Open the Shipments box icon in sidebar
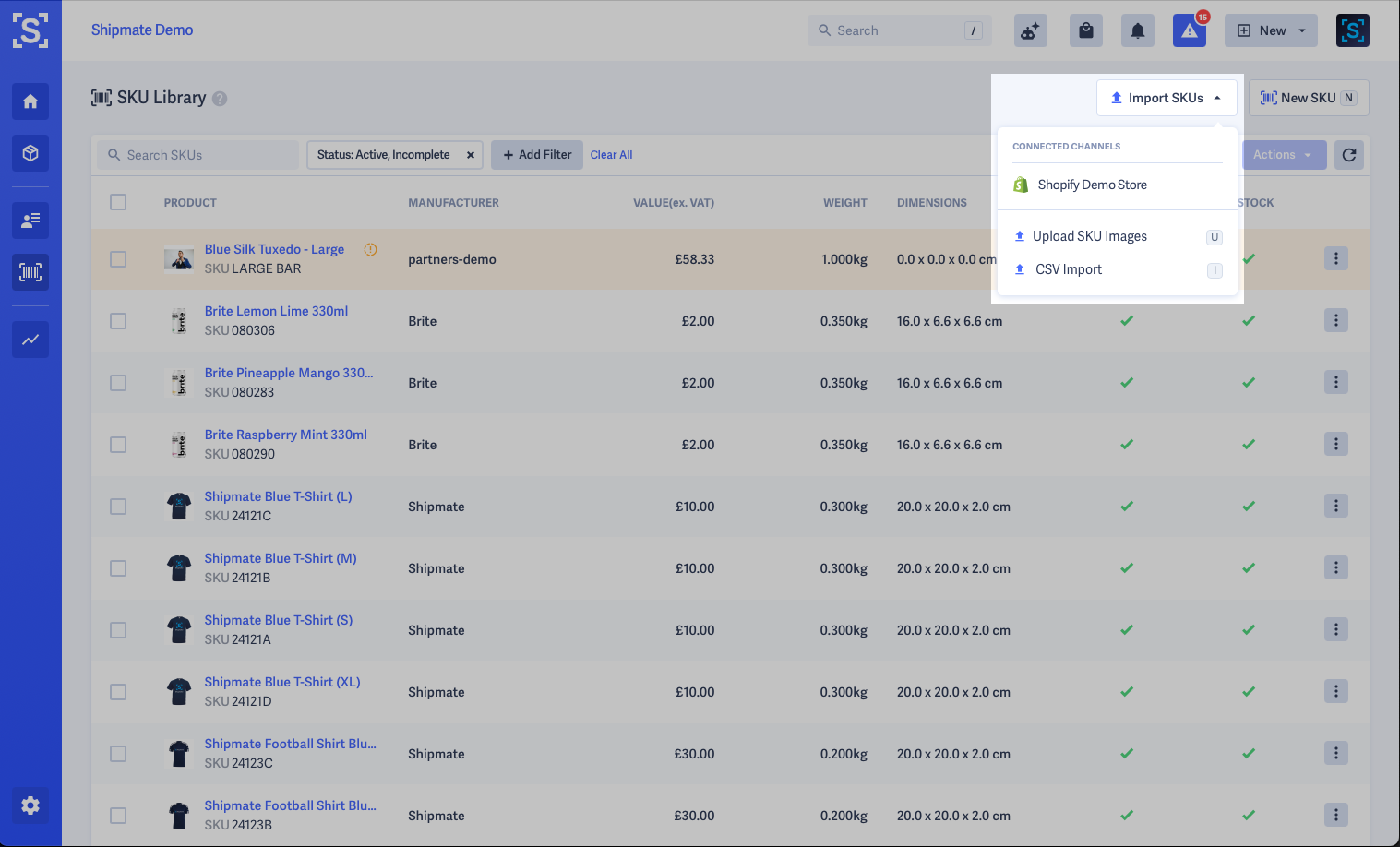This screenshot has height=847, width=1400. tap(30, 153)
